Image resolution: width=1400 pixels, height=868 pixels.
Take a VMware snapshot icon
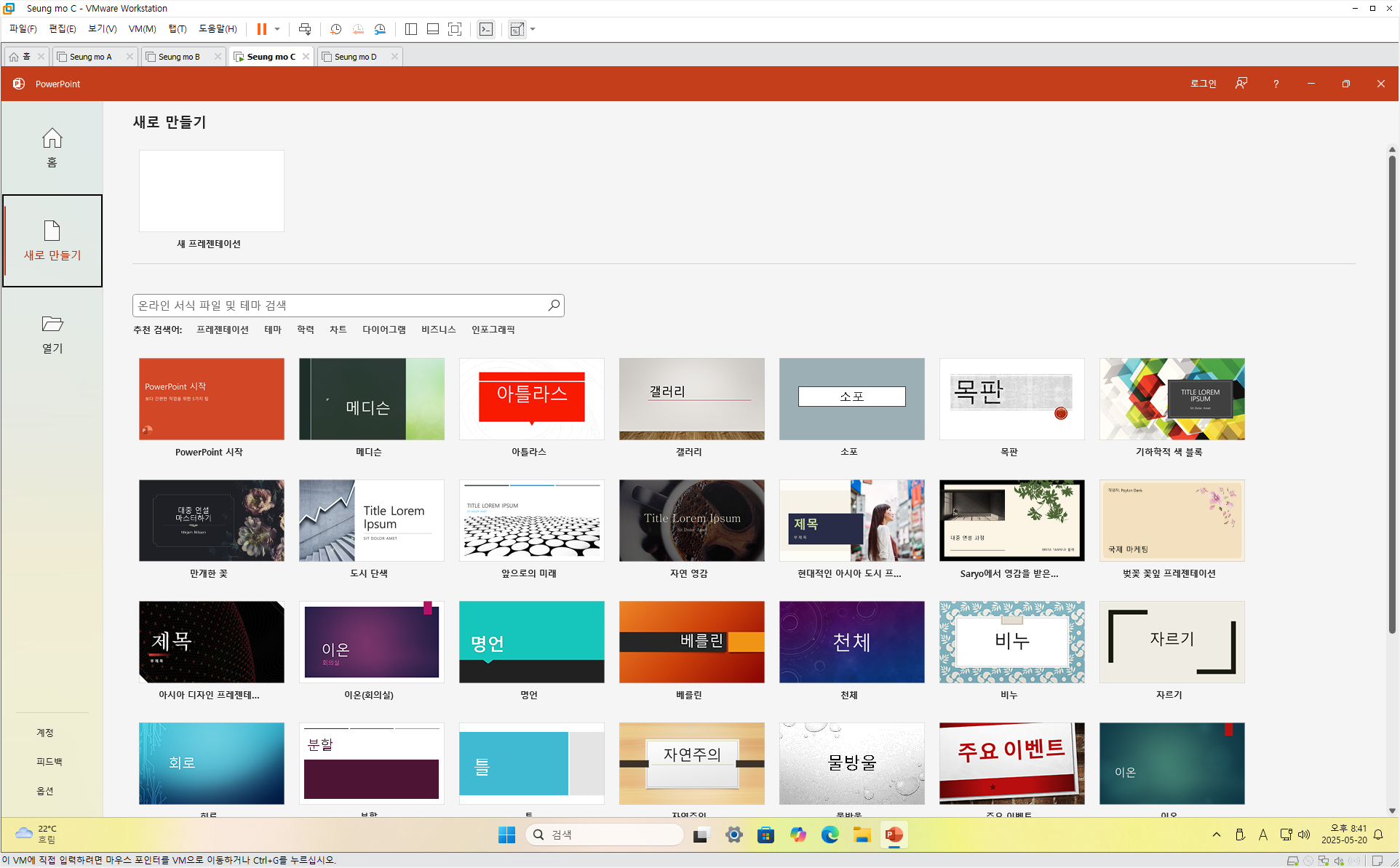[x=335, y=29]
